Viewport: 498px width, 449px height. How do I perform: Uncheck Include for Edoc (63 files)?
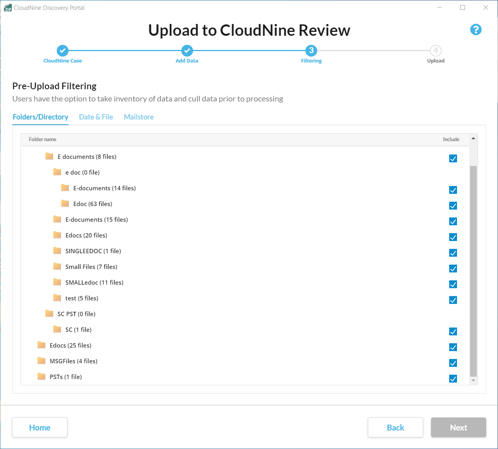453,205
